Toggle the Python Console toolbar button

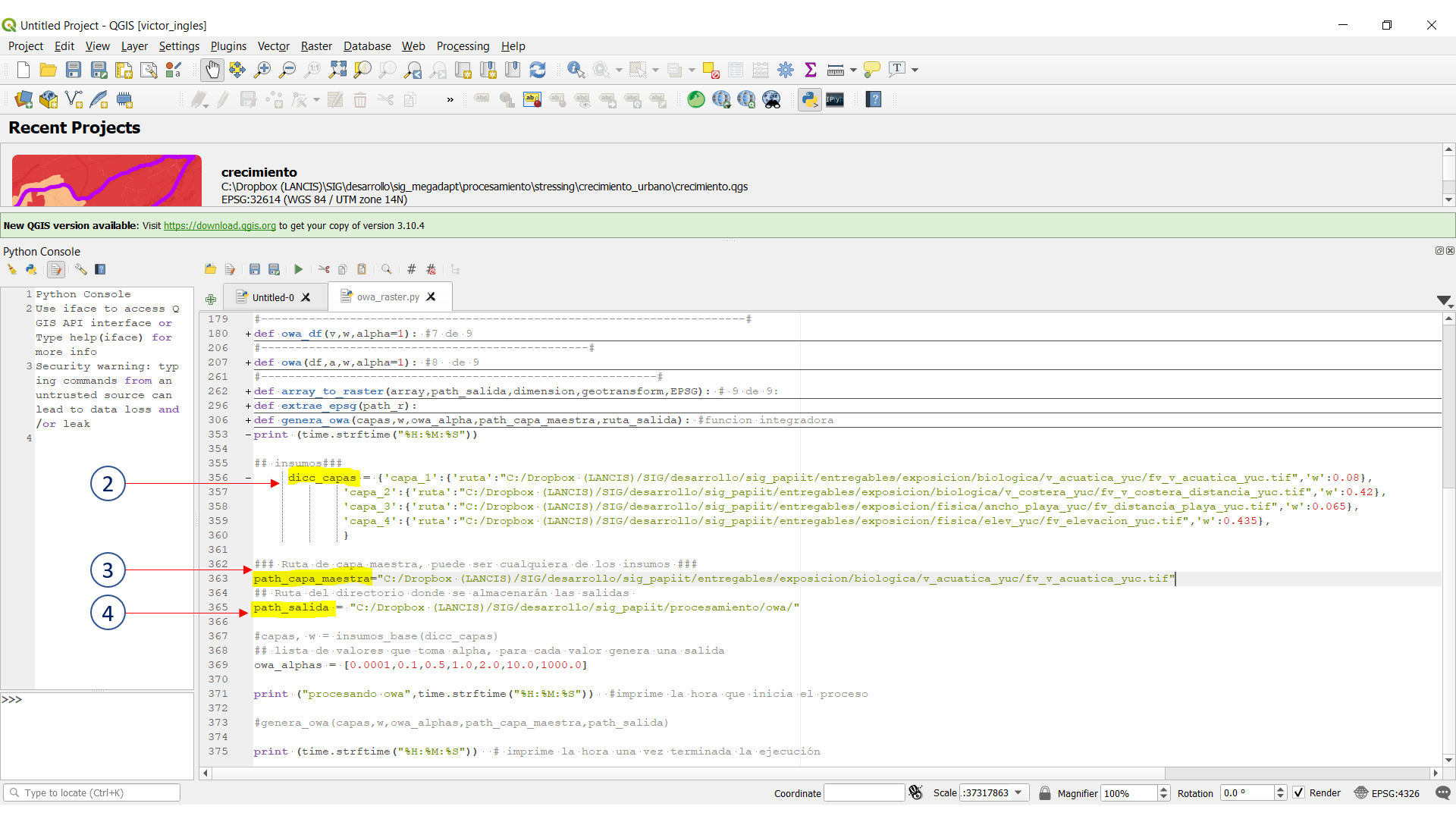(x=810, y=99)
